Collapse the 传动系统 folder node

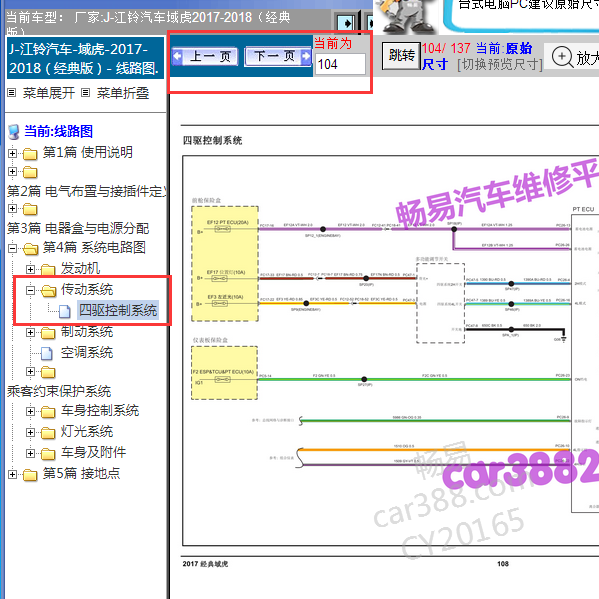coord(30,290)
